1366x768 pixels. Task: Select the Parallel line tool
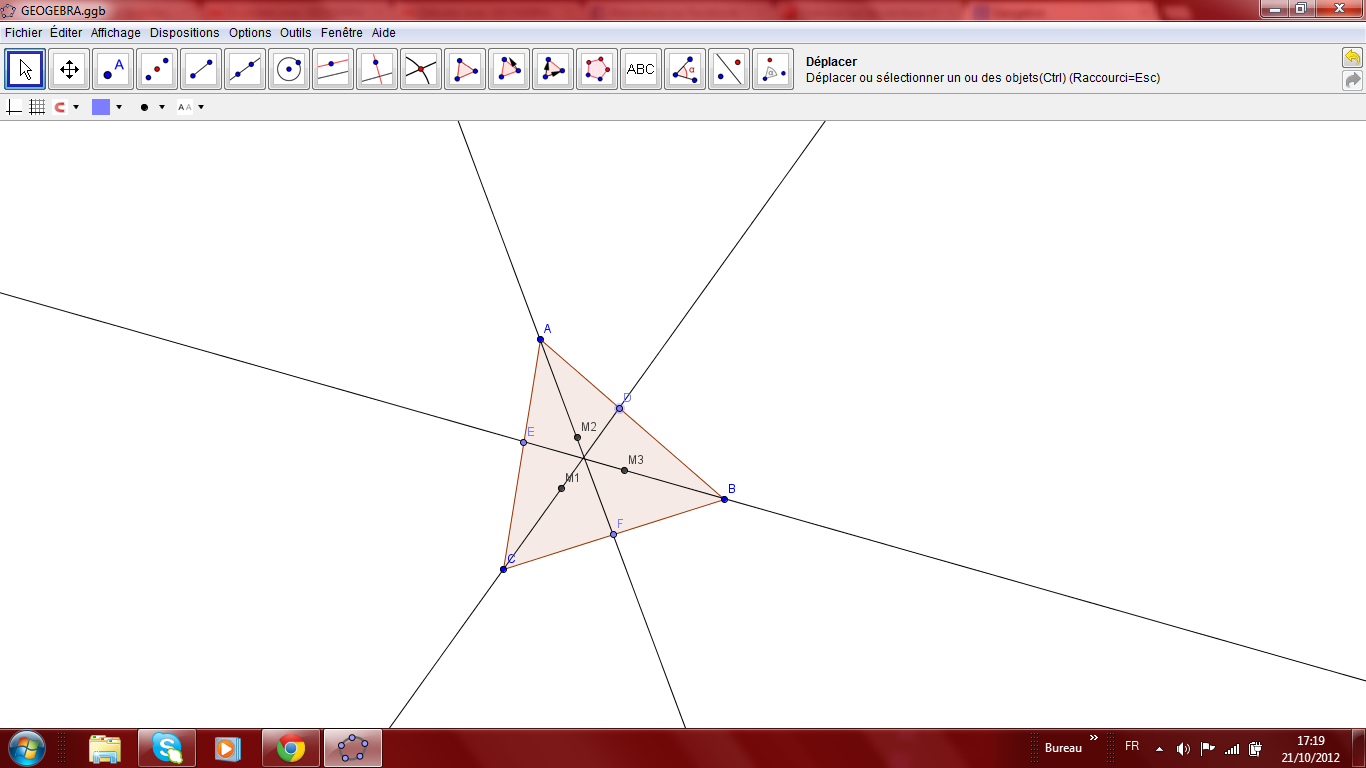pos(334,69)
